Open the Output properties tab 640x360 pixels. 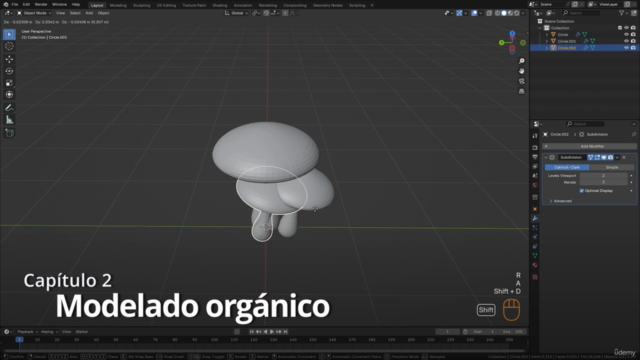(535, 157)
